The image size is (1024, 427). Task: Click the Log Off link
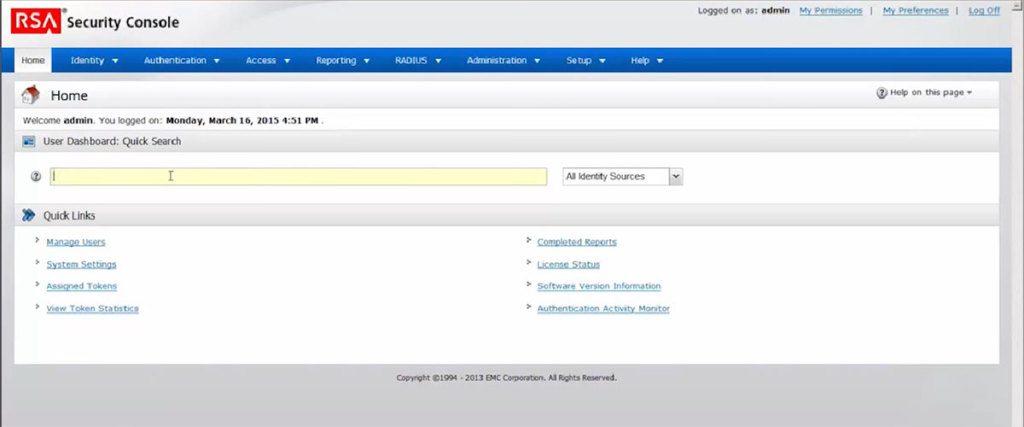click(984, 11)
